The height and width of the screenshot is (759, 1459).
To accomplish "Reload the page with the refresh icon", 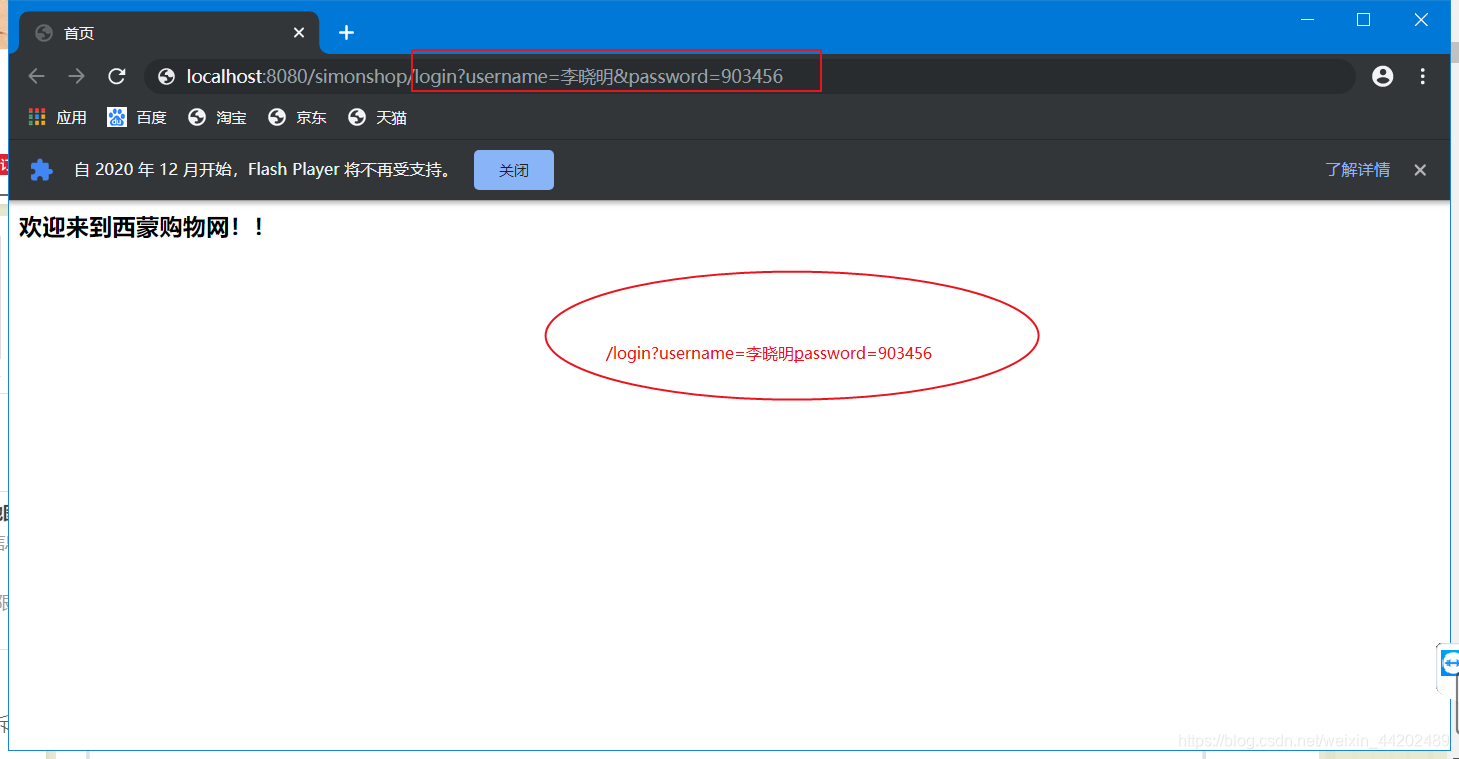I will 117,76.
